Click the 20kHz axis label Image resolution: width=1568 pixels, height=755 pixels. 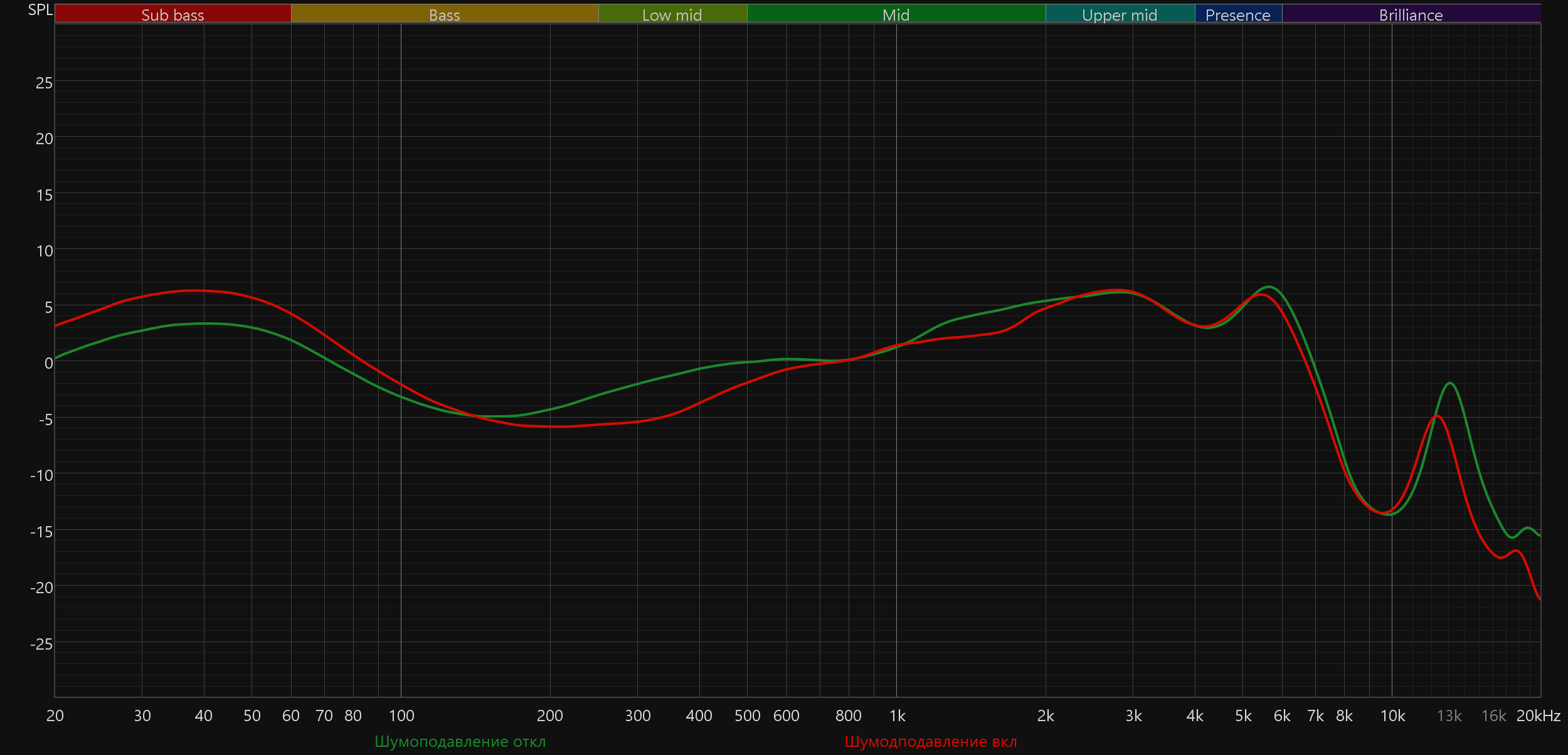click(x=1538, y=715)
